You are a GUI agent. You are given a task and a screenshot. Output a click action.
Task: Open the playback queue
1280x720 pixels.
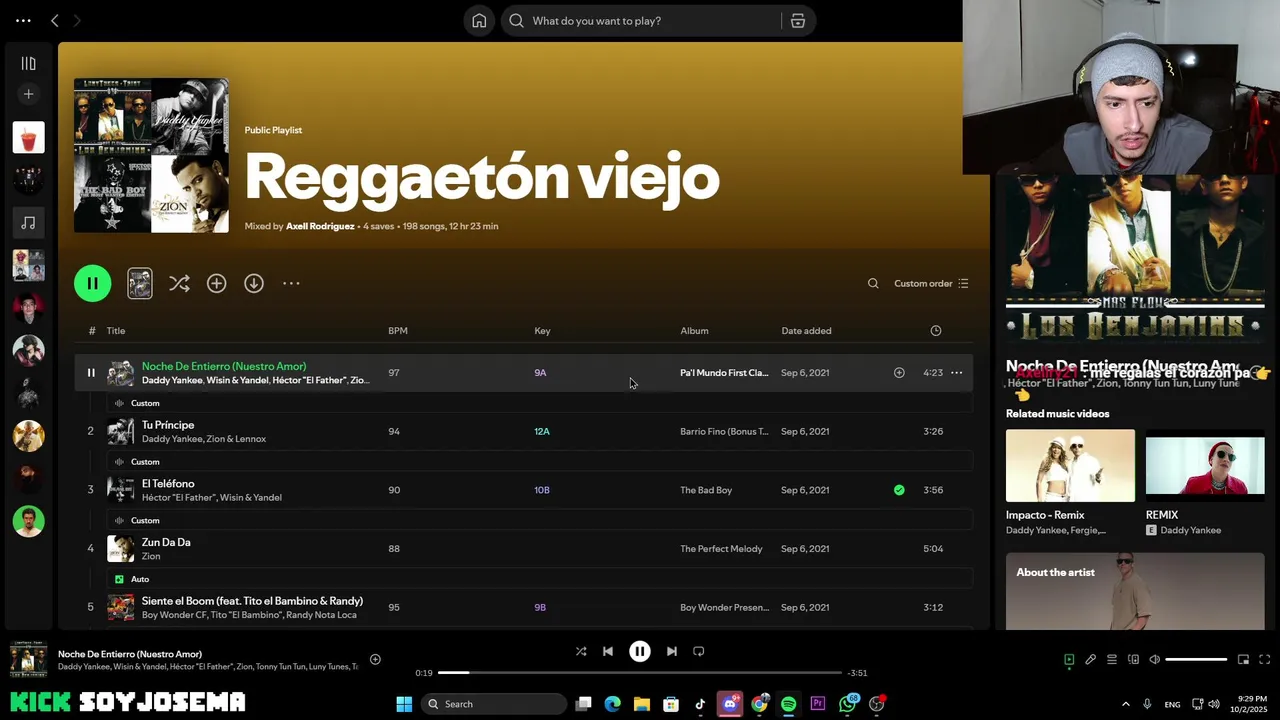(x=1112, y=660)
